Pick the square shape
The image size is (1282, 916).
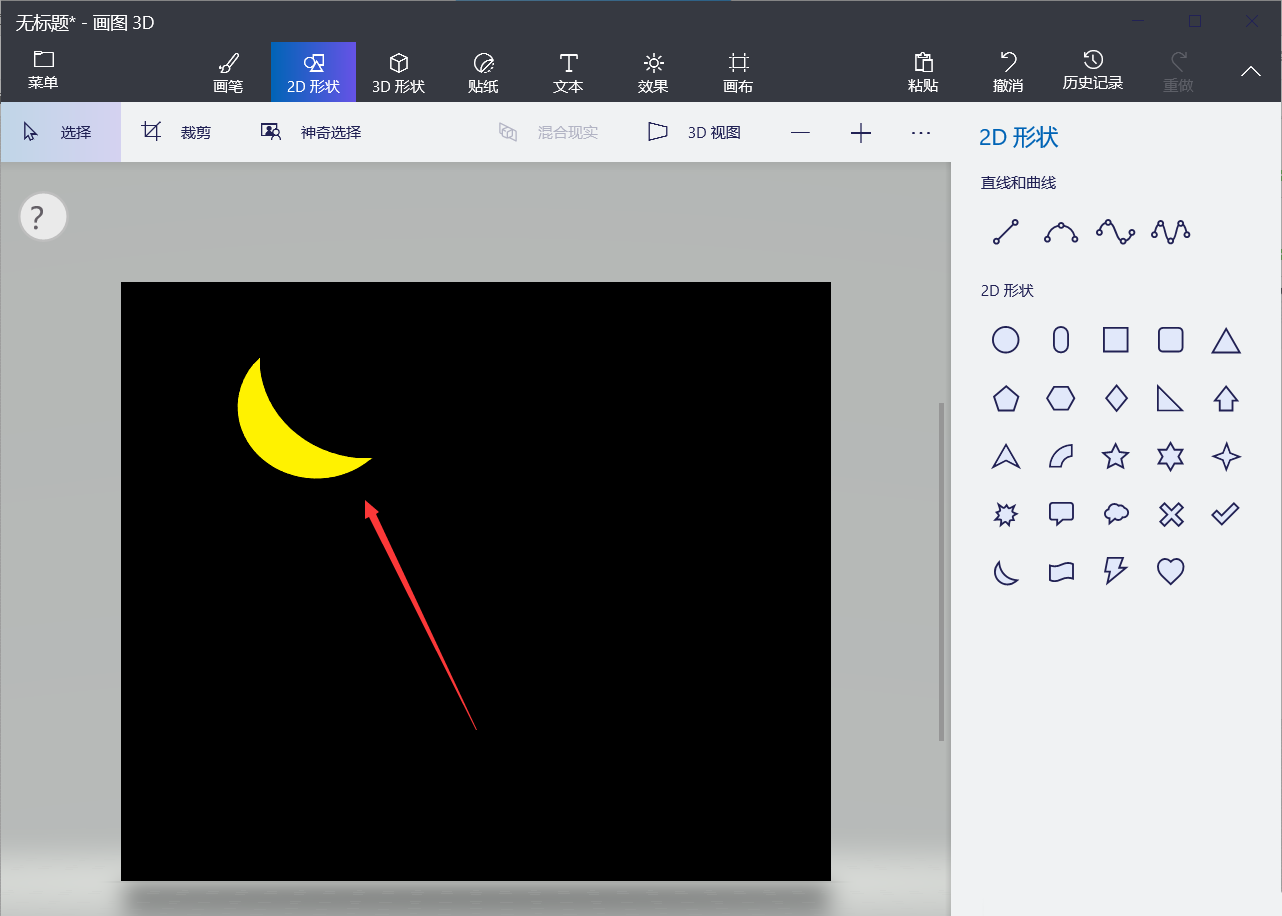click(1116, 340)
